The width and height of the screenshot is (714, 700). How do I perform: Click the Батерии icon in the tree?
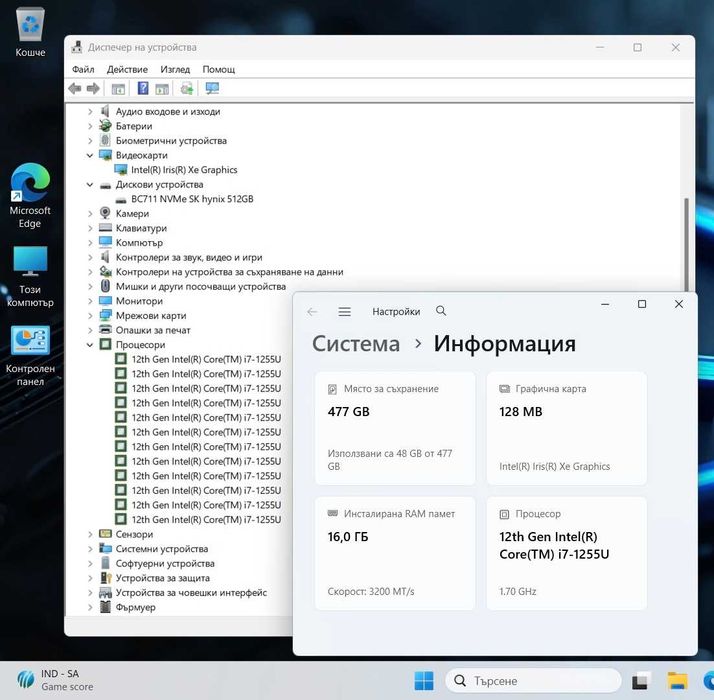pyautogui.click(x=105, y=126)
